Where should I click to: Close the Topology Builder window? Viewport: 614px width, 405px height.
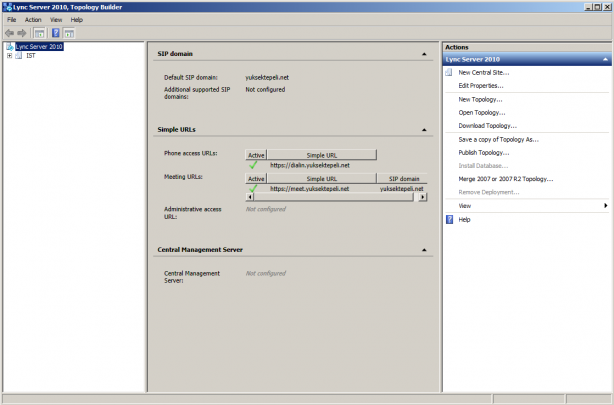607,7
